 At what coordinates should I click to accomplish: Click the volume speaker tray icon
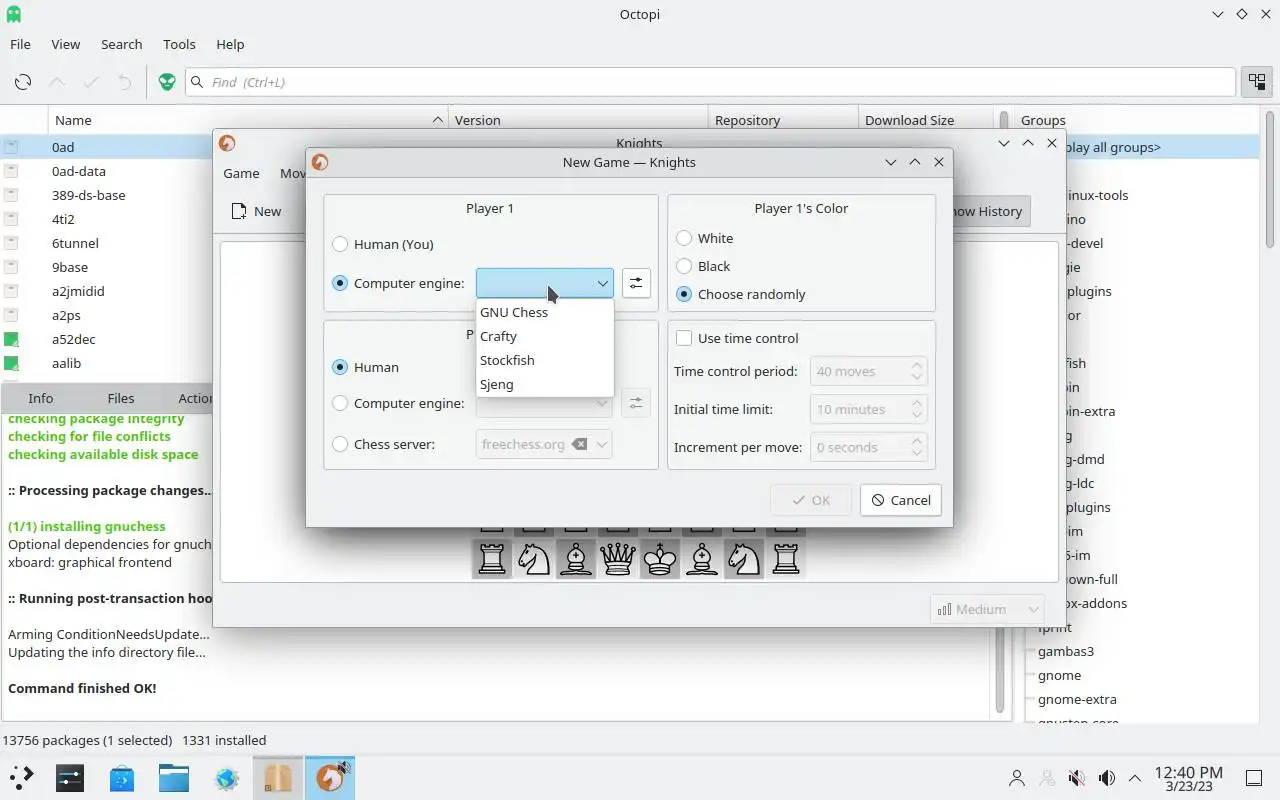coord(1107,778)
